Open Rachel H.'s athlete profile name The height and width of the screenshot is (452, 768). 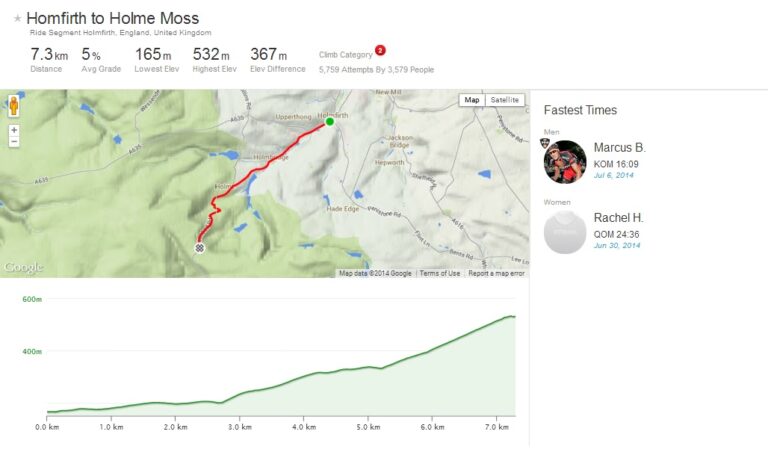tap(618, 218)
